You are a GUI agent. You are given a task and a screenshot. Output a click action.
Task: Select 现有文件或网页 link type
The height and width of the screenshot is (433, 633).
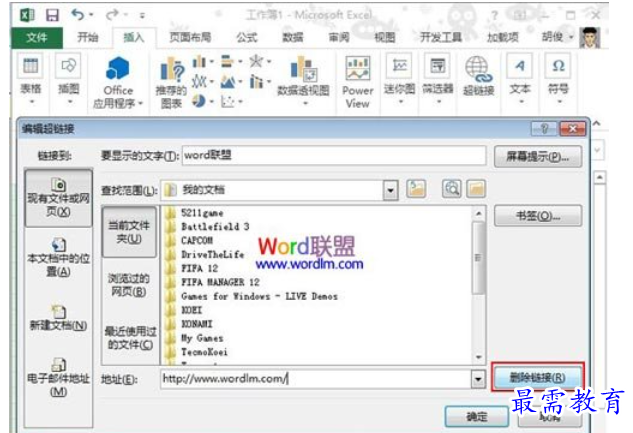(59, 198)
